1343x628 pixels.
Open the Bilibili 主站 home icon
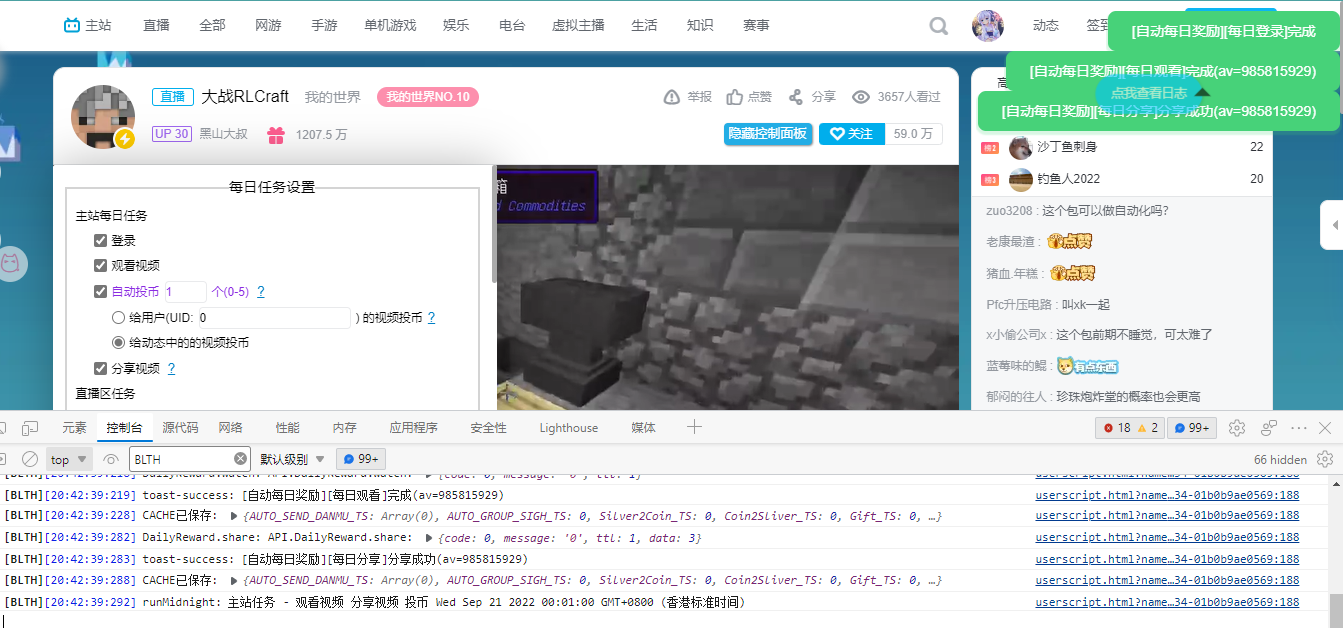pyautogui.click(x=73, y=25)
